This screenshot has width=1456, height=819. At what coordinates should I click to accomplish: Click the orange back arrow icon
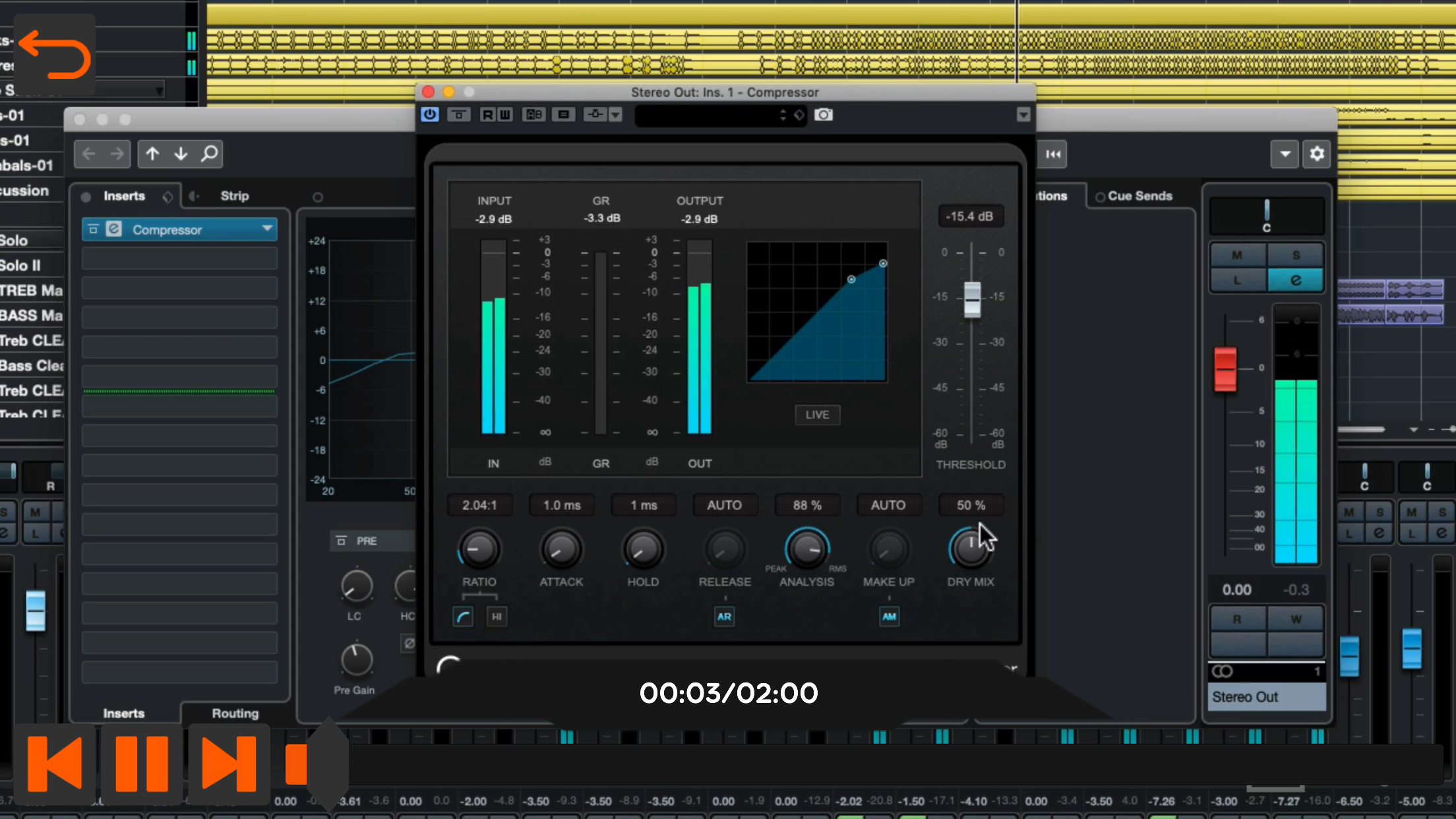[x=55, y=54]
